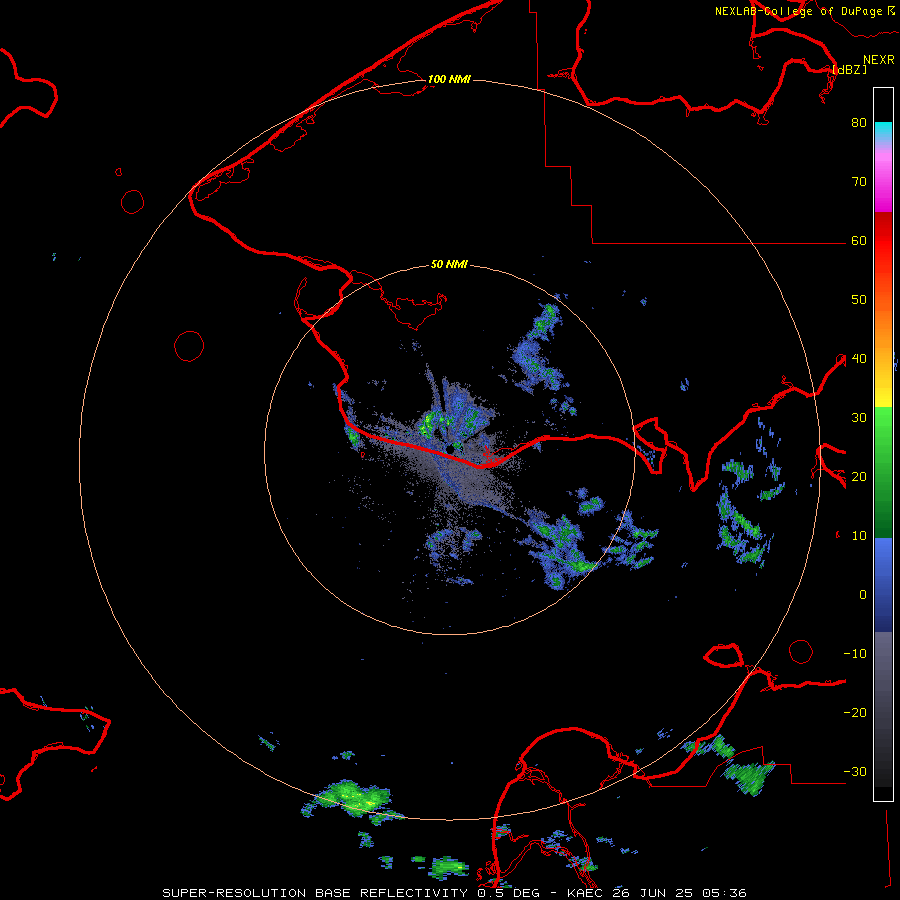Click the red circle marker below the color scale's -10
Image resolution: width=900 pixels, height=900 pixels.
801,651
